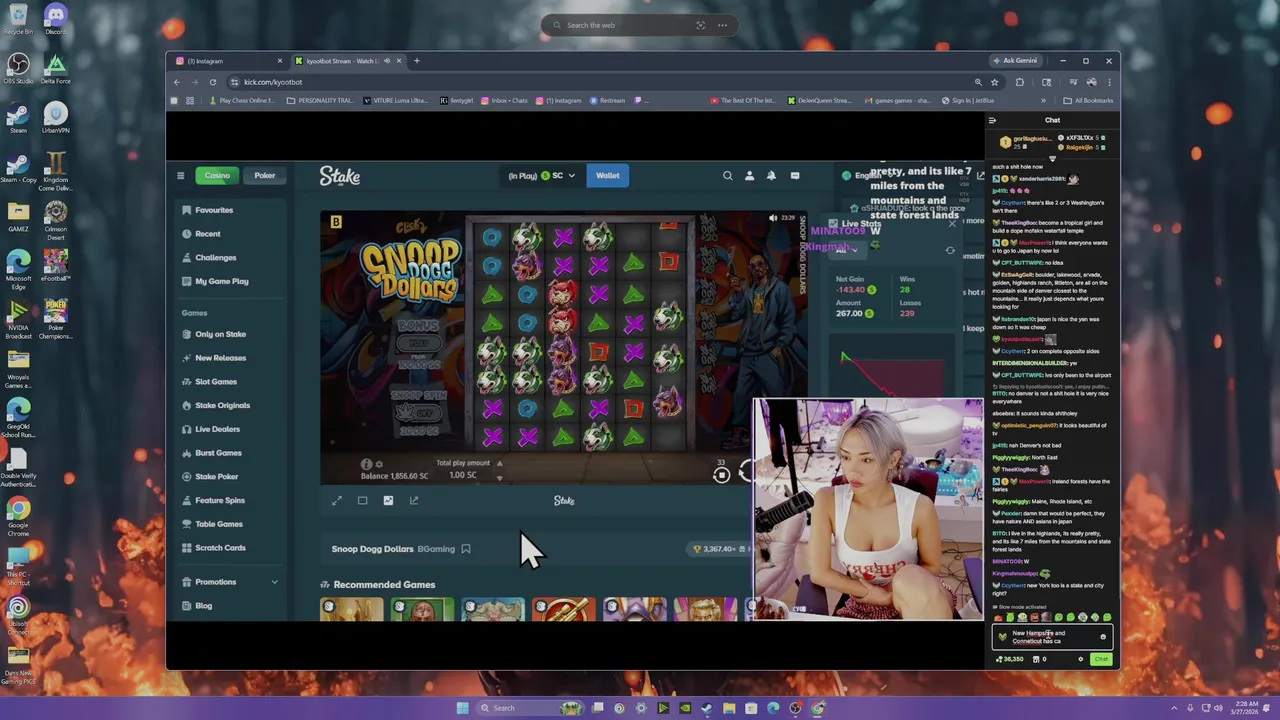This screenshot has height=720, width=1280.
Task: Open the game info icon
Action: [366, 464]
